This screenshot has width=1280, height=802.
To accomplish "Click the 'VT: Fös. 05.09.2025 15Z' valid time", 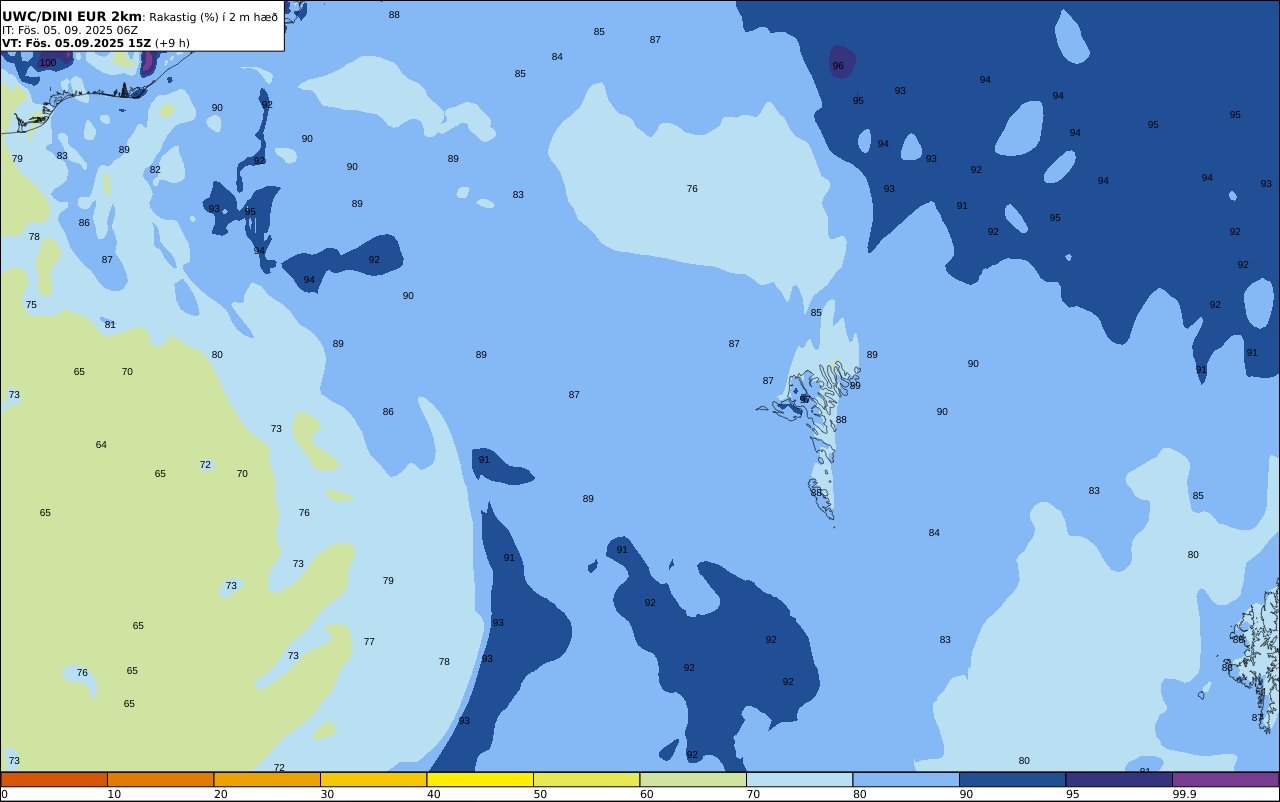I will 76,43.
